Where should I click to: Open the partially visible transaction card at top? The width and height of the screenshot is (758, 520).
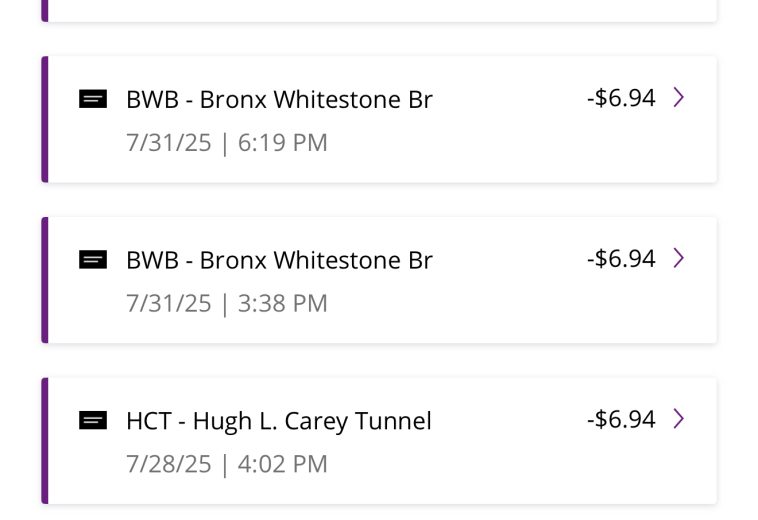380,9
